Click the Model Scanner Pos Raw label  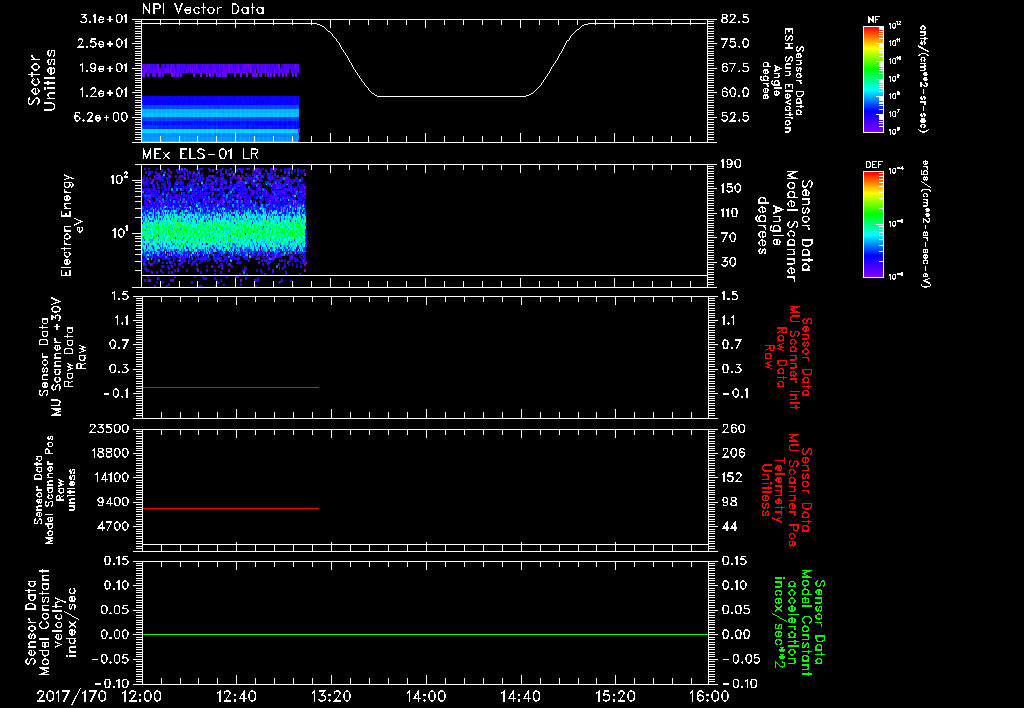click(x=55, y=490)
